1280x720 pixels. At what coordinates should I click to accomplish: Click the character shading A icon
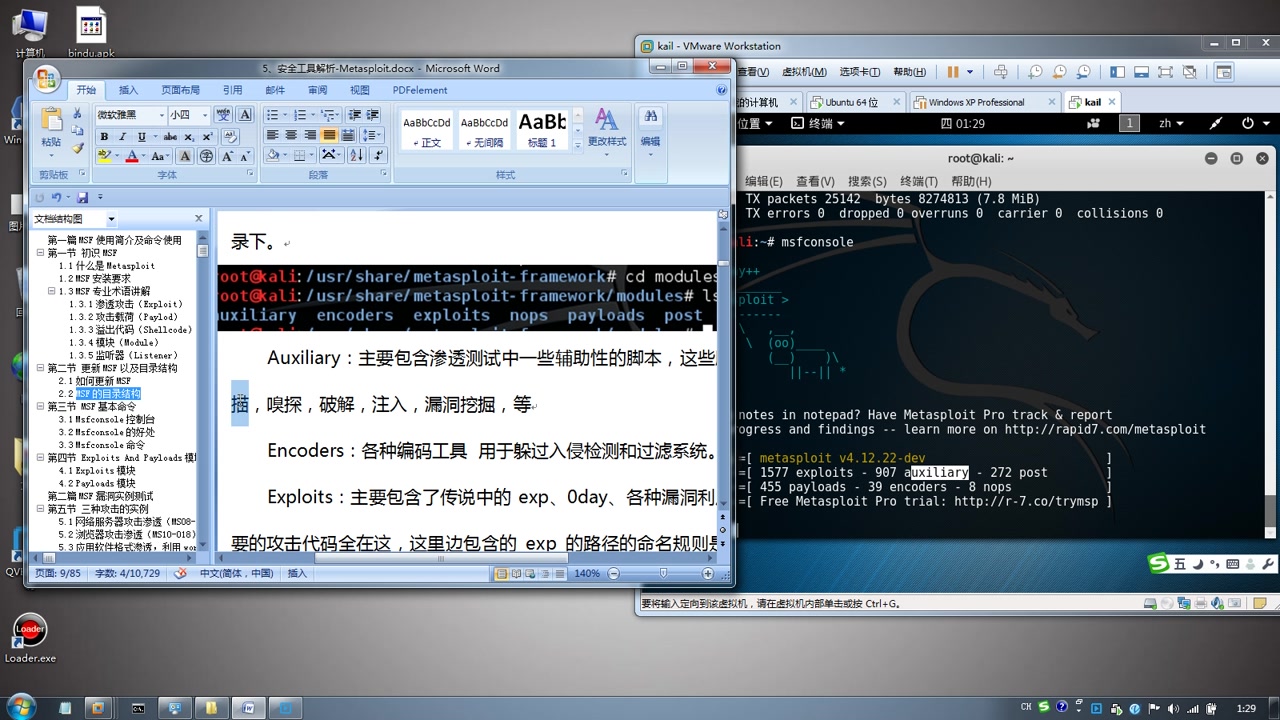click(x=185, y=156)
